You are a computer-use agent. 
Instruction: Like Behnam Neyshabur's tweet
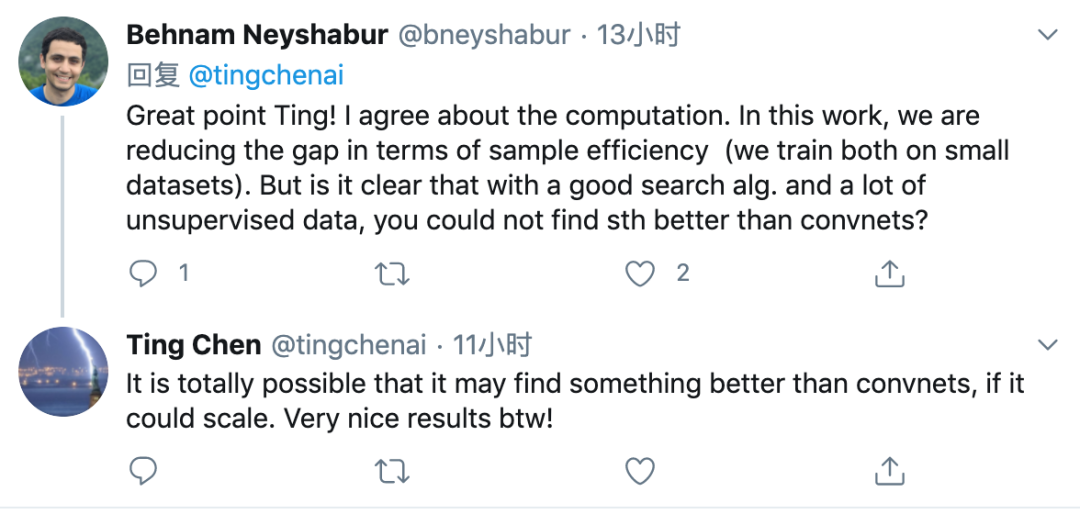[x=640, y=272]
